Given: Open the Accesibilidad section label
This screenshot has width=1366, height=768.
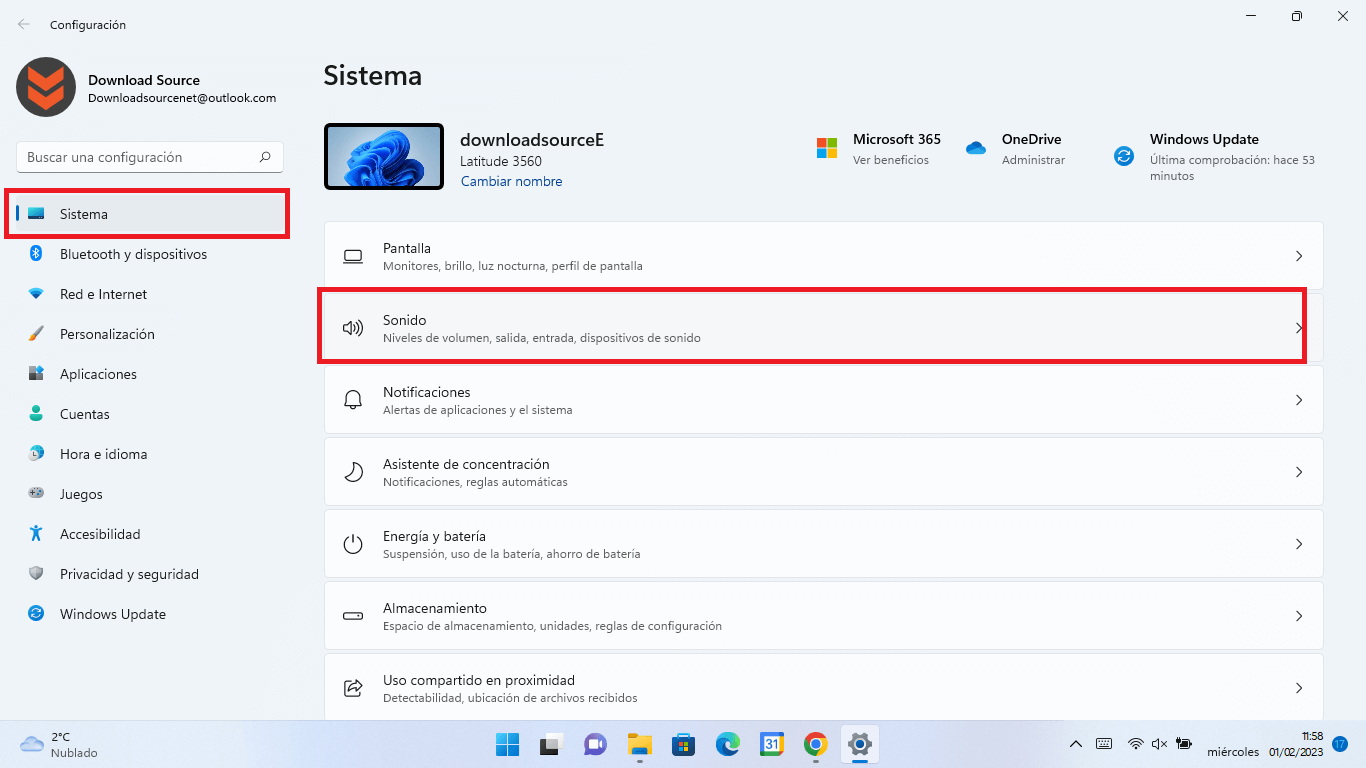Looking at the screenshot, I should click(x=100, y=534).
